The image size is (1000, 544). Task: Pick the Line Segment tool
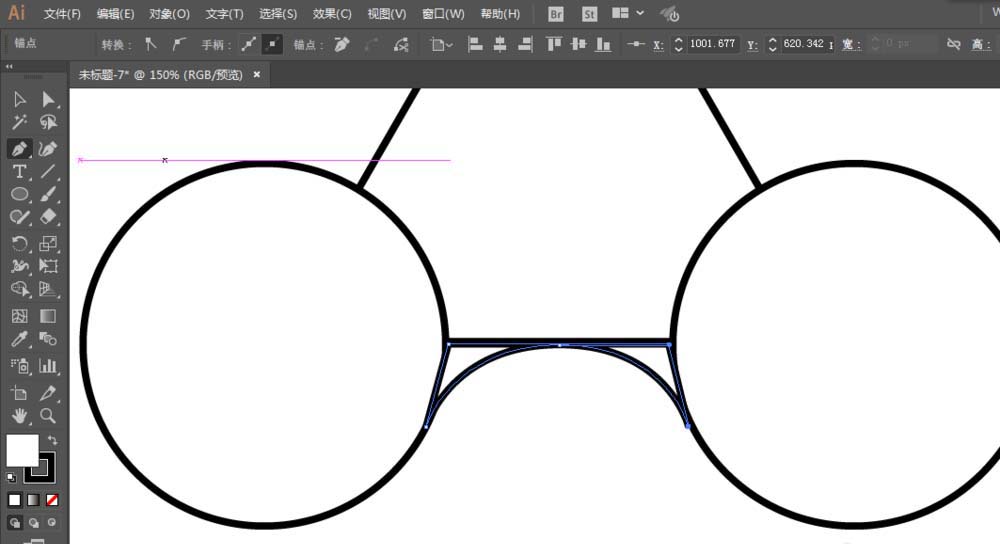click(x=48, y=172)
